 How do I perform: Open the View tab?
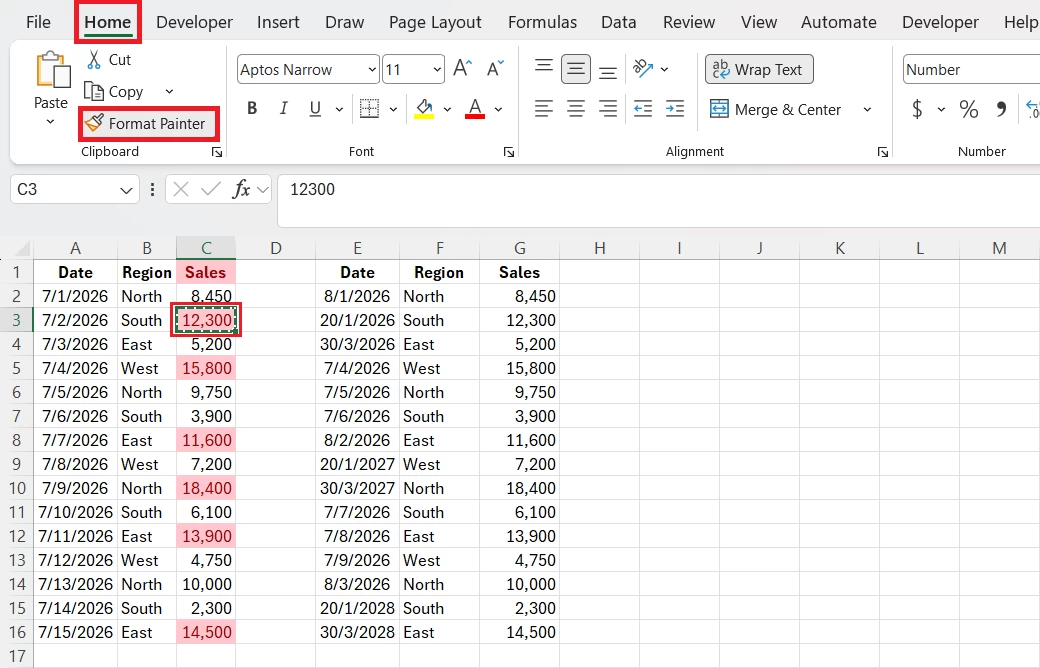coord(759,22)
